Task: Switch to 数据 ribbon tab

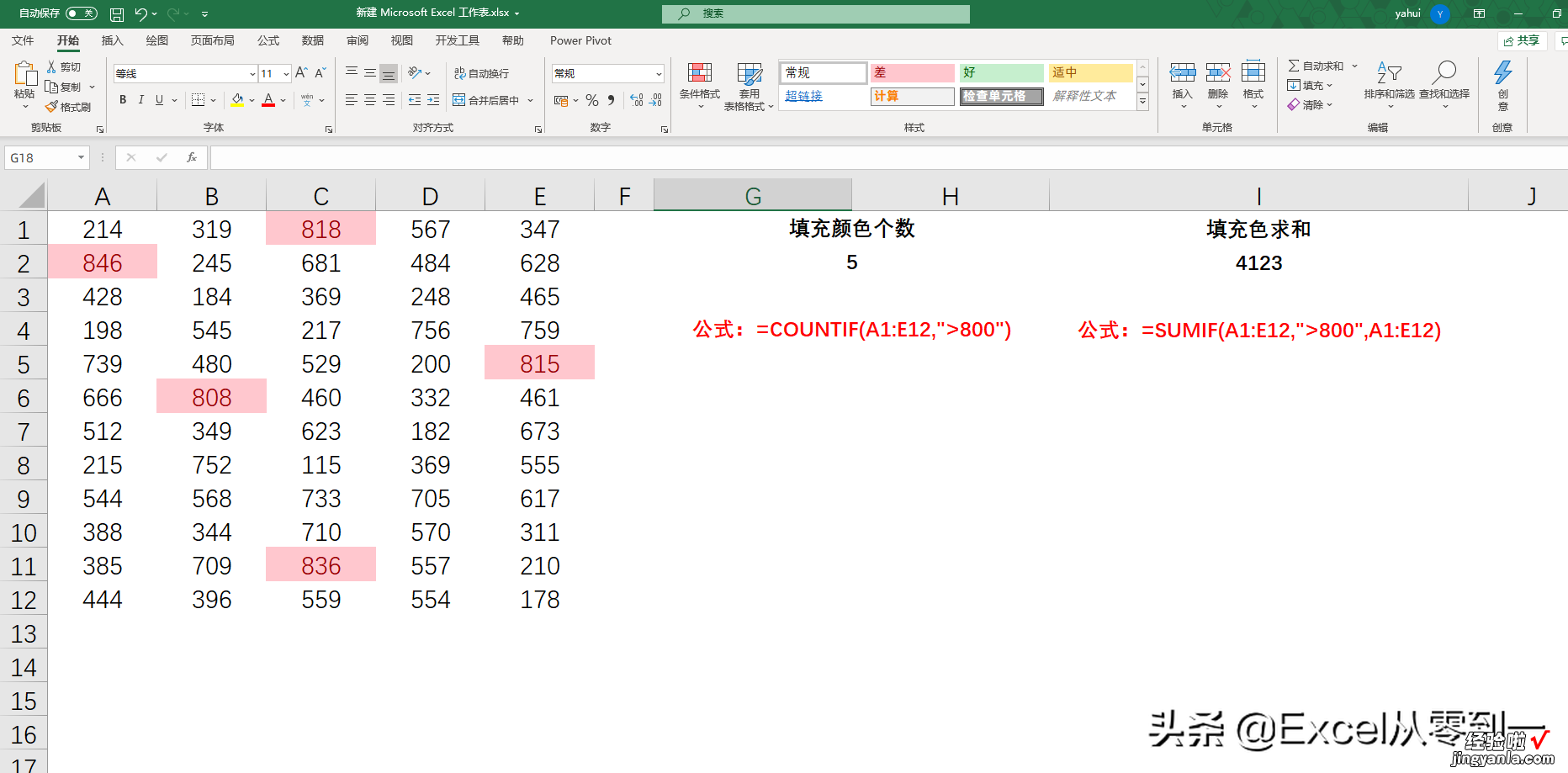Action: click(313, 40)
